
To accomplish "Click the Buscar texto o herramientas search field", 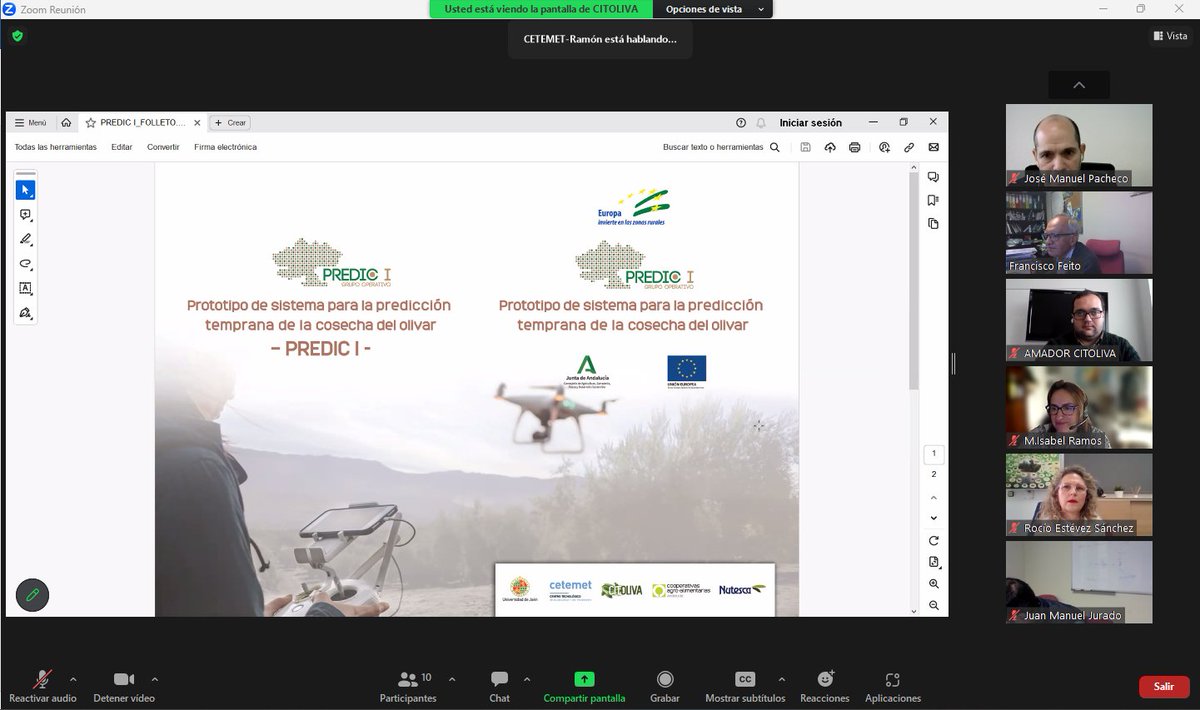I will [721, 147].
